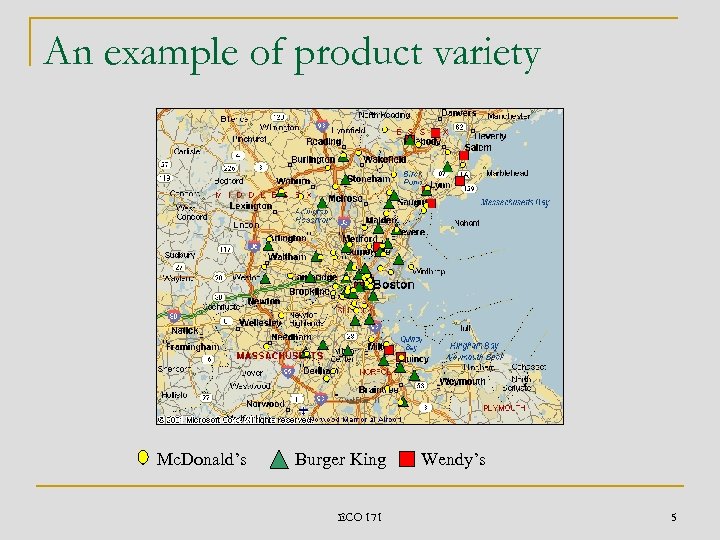Click the Boston area map image
Viewport: 720px width, 540px height.
click(x=360, y=266)
